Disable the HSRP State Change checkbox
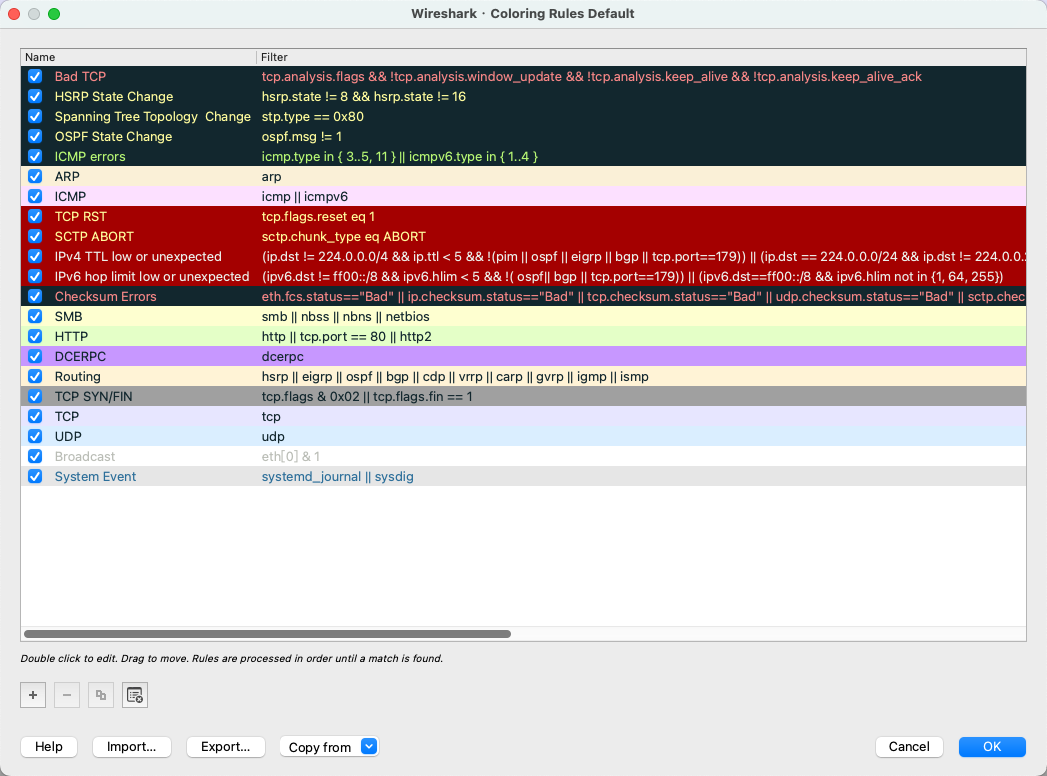The height and width of the screenshot is (776, 1047). (x=35, y=97)
